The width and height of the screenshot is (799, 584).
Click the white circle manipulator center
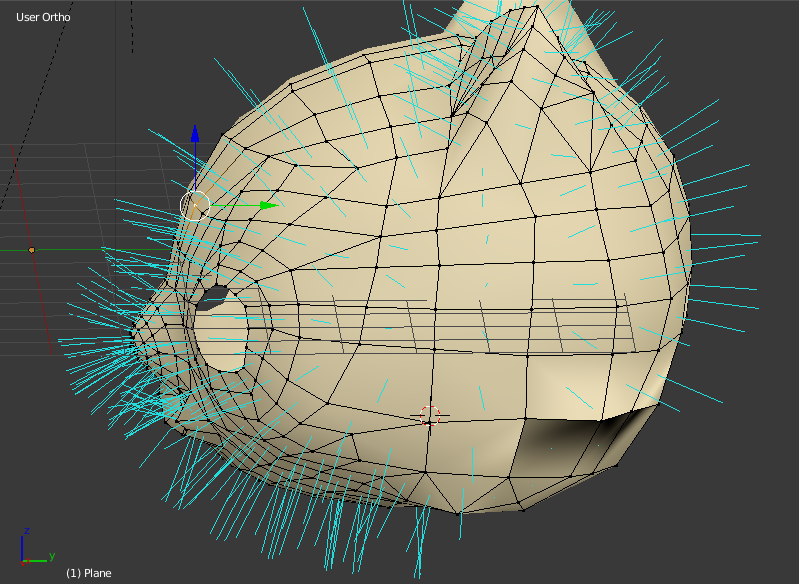click(x=195, y=206)
